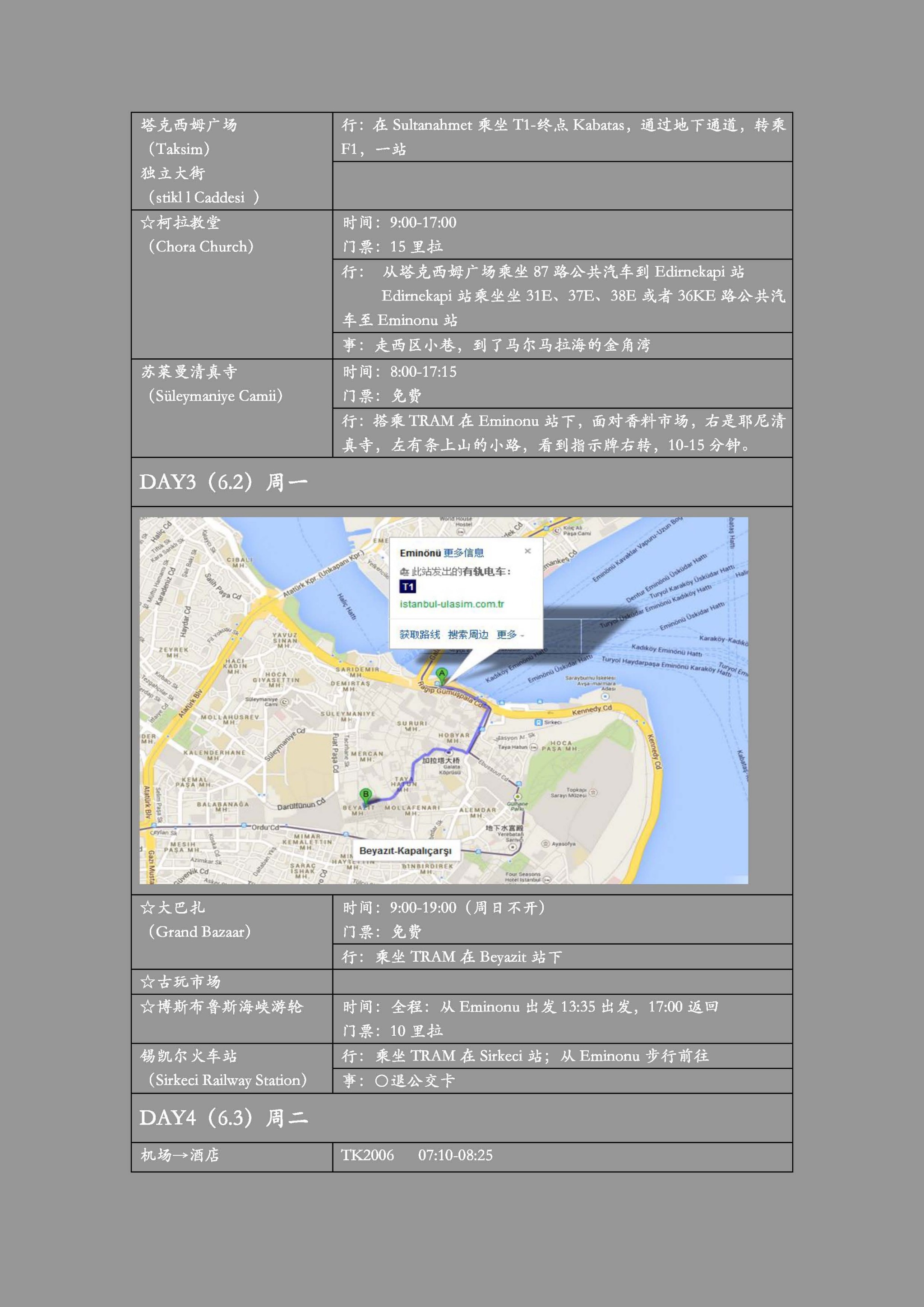924x1307 pixels.
Task: Click the Four Seasons Hotel Istanbul icon
Action: 547,880
